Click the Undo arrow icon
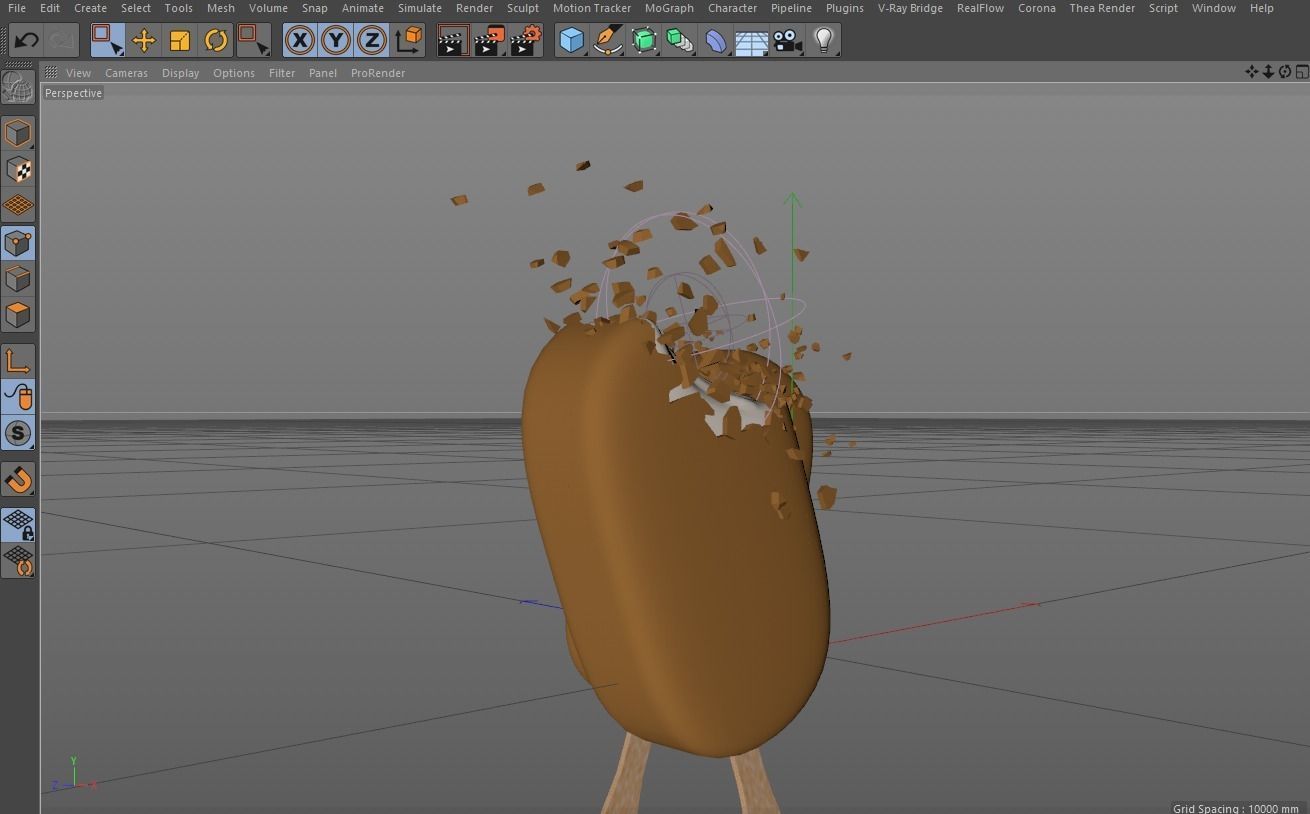 26,41
